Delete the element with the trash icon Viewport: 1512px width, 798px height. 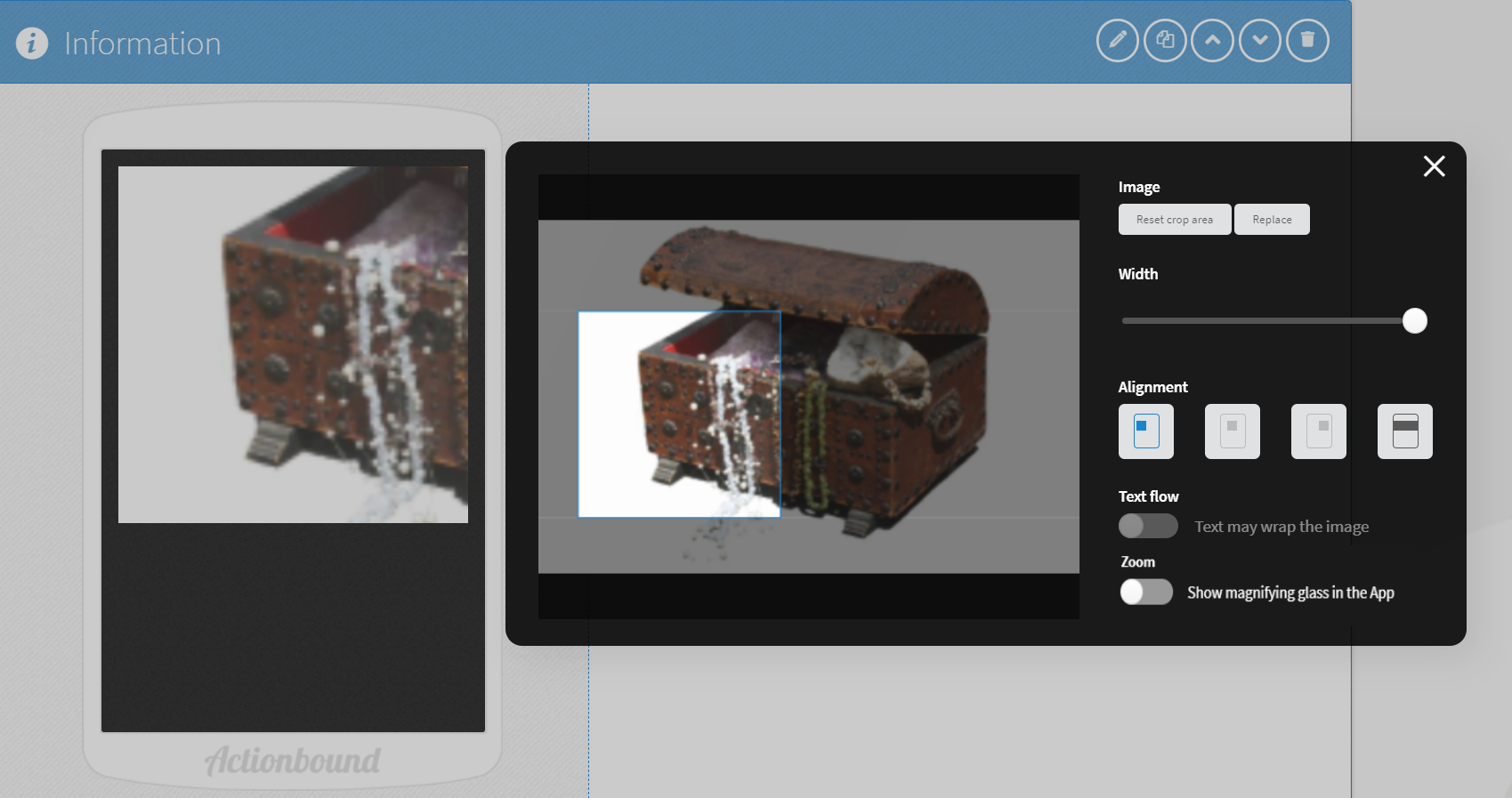pyautogui.click(x=1307, y=40)
